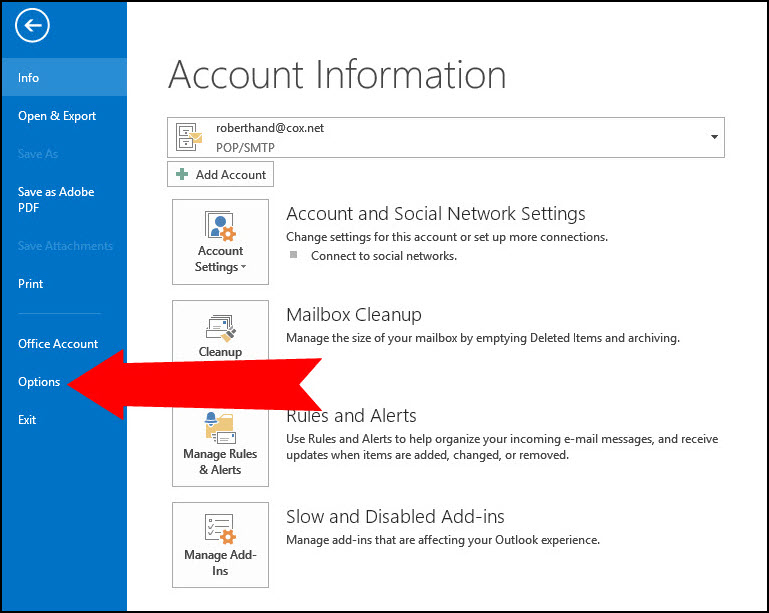This screenshot has height=613, width=769.
Task: Click the green plus icon on Add Account
Action: (182, 174)
